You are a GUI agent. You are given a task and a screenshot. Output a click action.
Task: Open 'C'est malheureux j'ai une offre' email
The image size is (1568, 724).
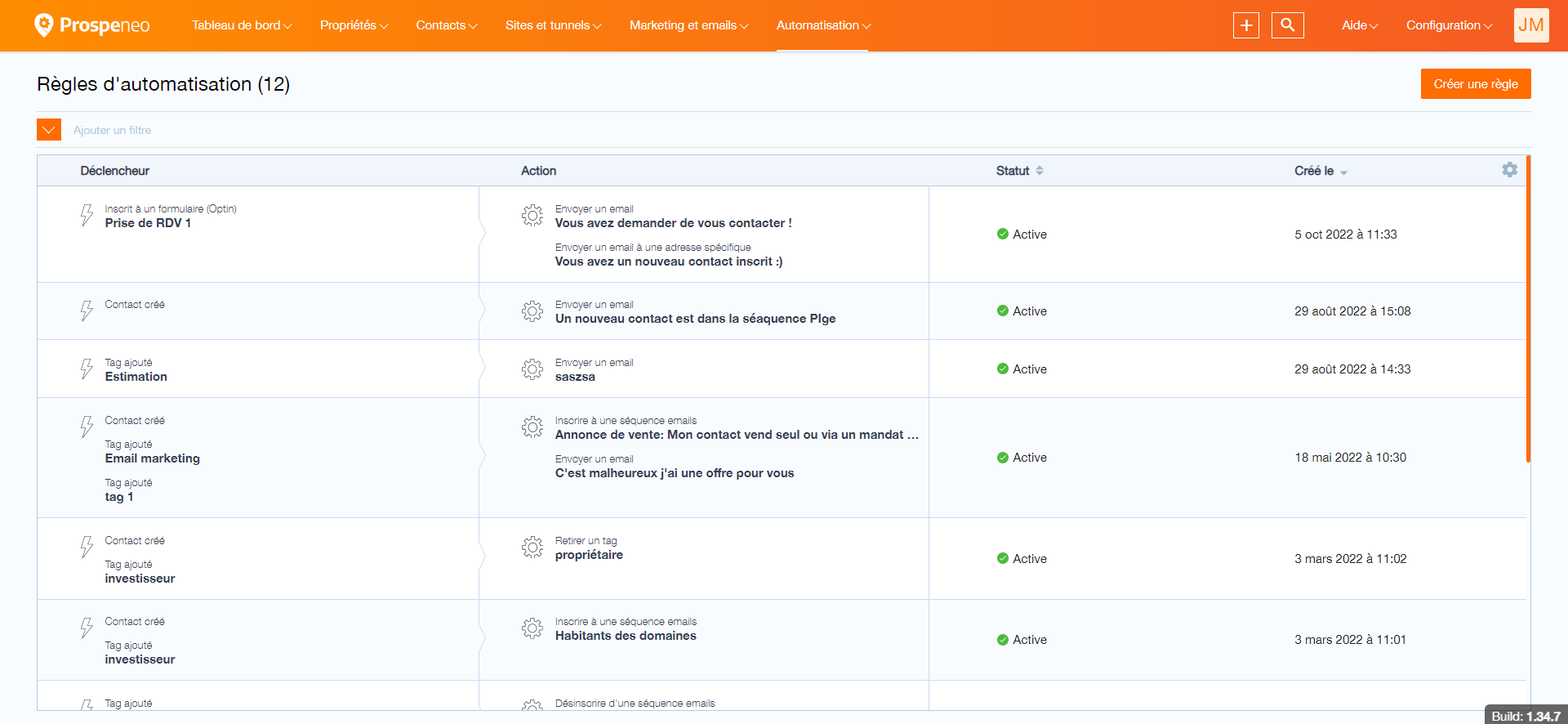click(675, 473)
